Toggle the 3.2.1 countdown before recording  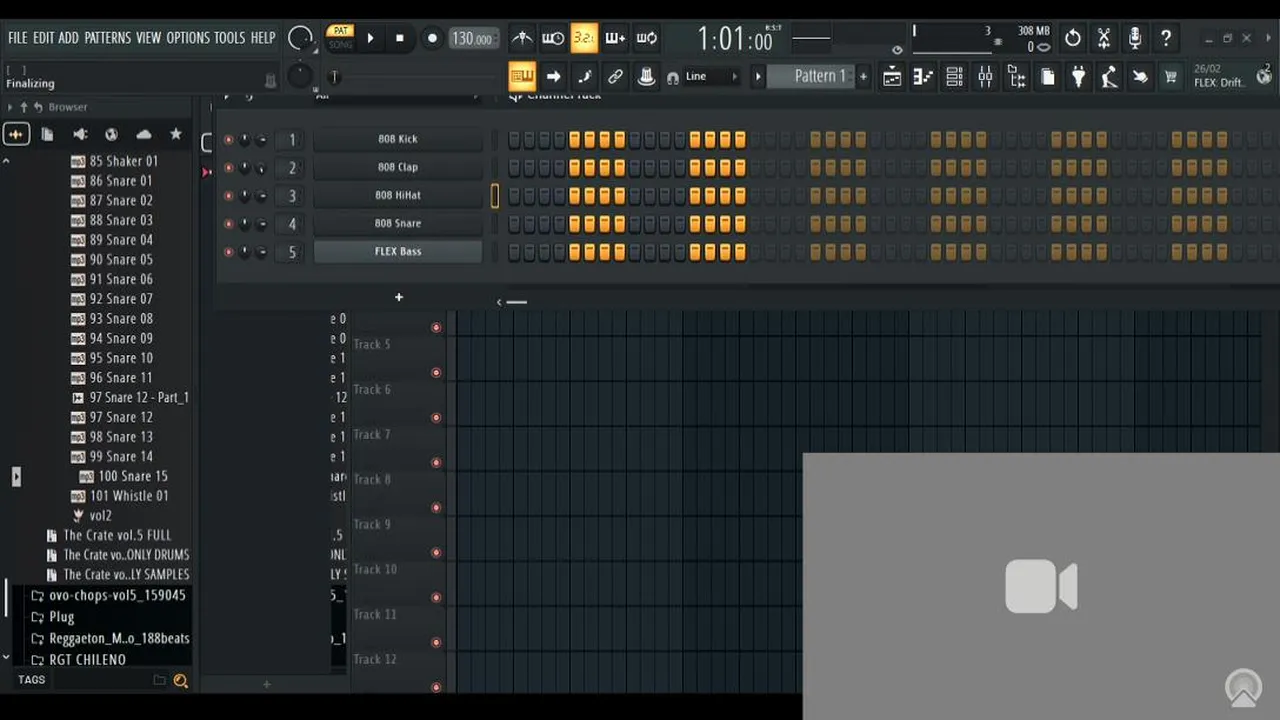pos(584,38)
